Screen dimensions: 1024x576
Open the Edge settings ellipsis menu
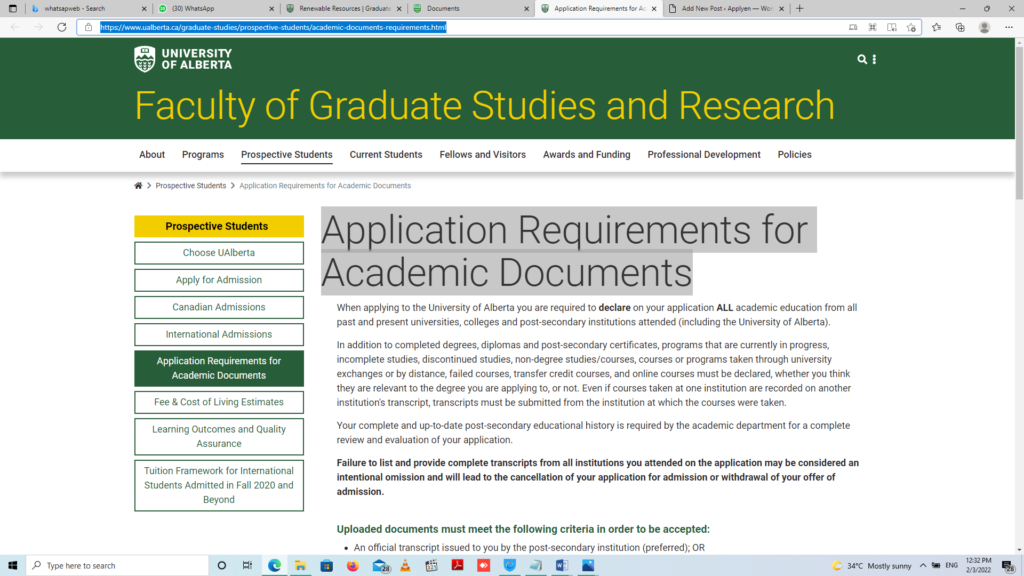click(x=1009, y=27)
